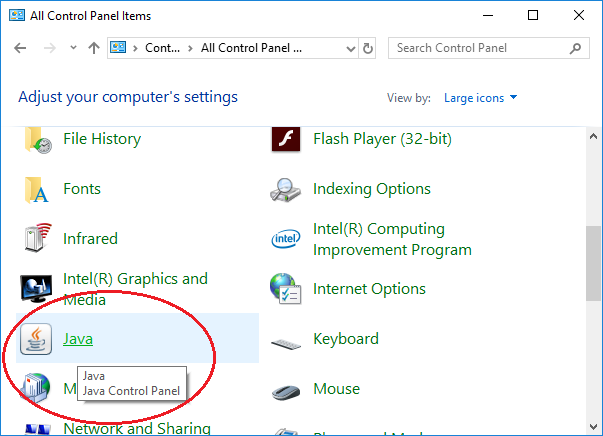Click the File History folder icon

38,140
